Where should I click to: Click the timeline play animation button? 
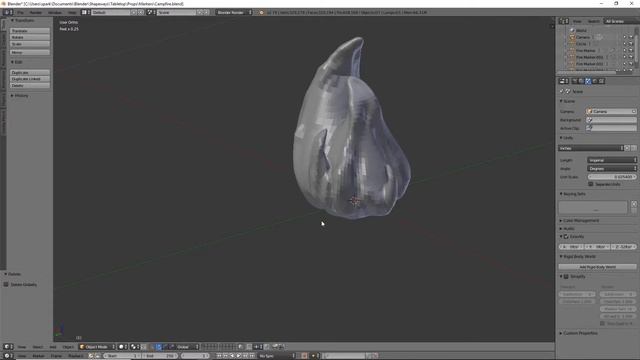point(238,356)
